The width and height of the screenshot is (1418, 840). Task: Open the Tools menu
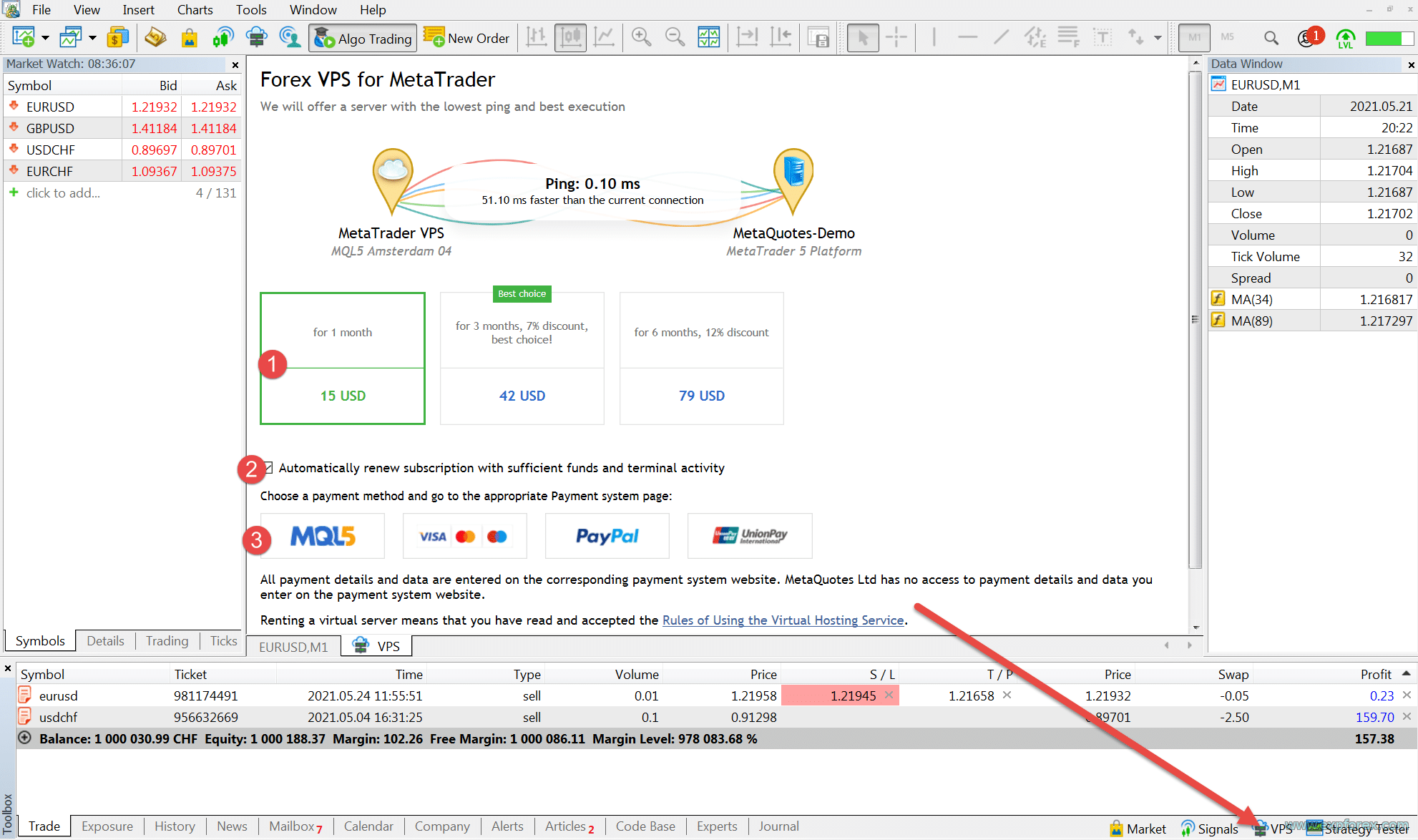(251, 10)
